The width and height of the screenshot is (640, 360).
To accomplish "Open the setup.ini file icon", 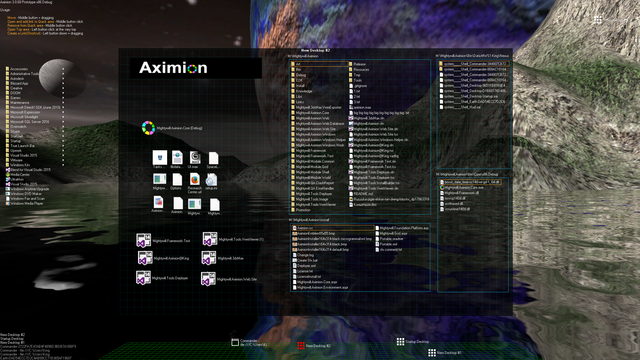I will tap(211, 180).
